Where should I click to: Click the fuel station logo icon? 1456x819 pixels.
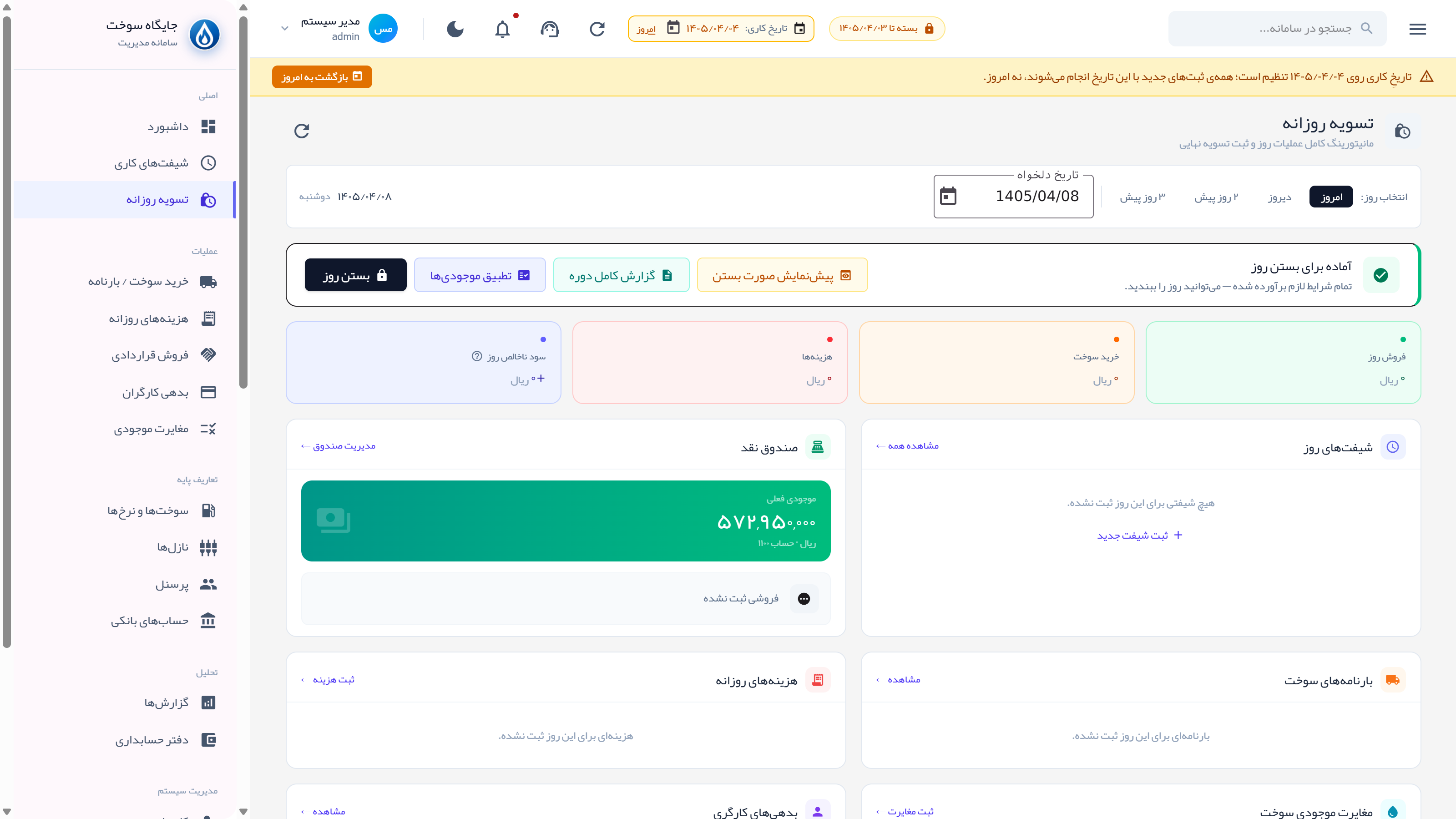(204, 34)
